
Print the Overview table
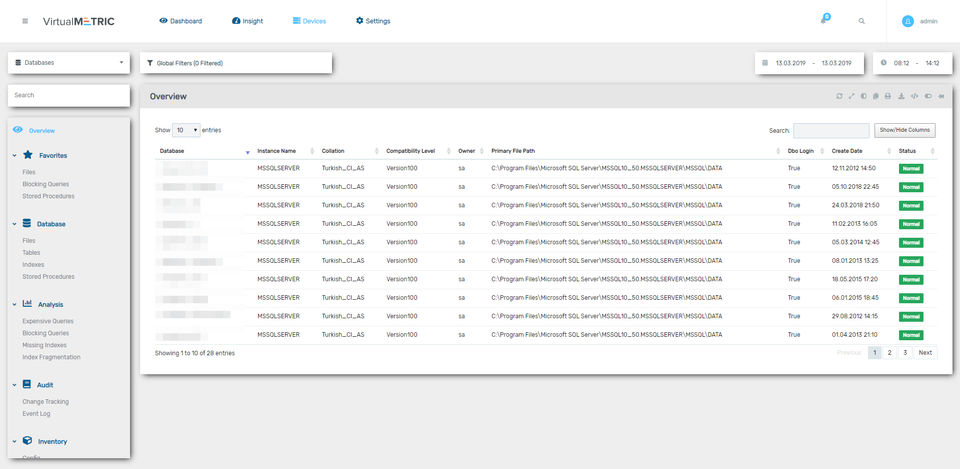coord(888,96)
